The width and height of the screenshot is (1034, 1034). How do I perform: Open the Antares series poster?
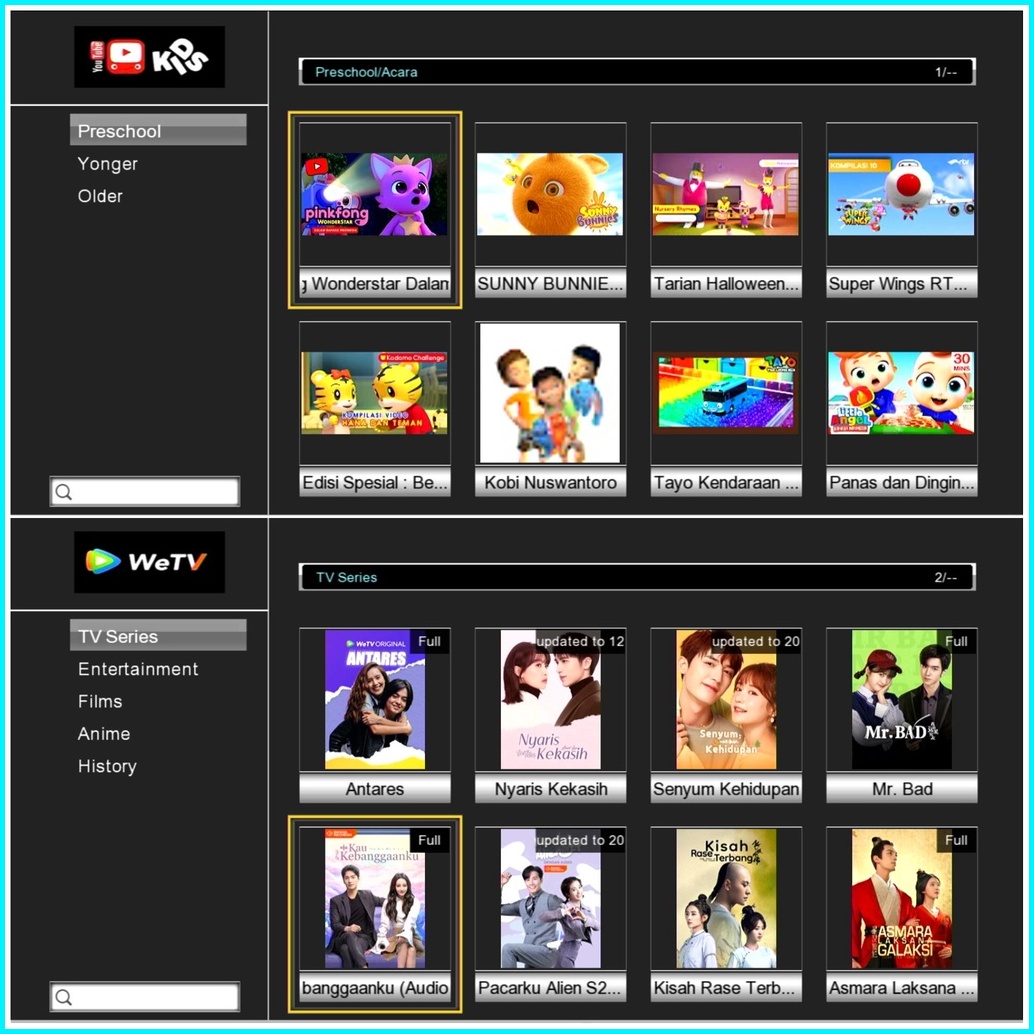click(375, 699)
